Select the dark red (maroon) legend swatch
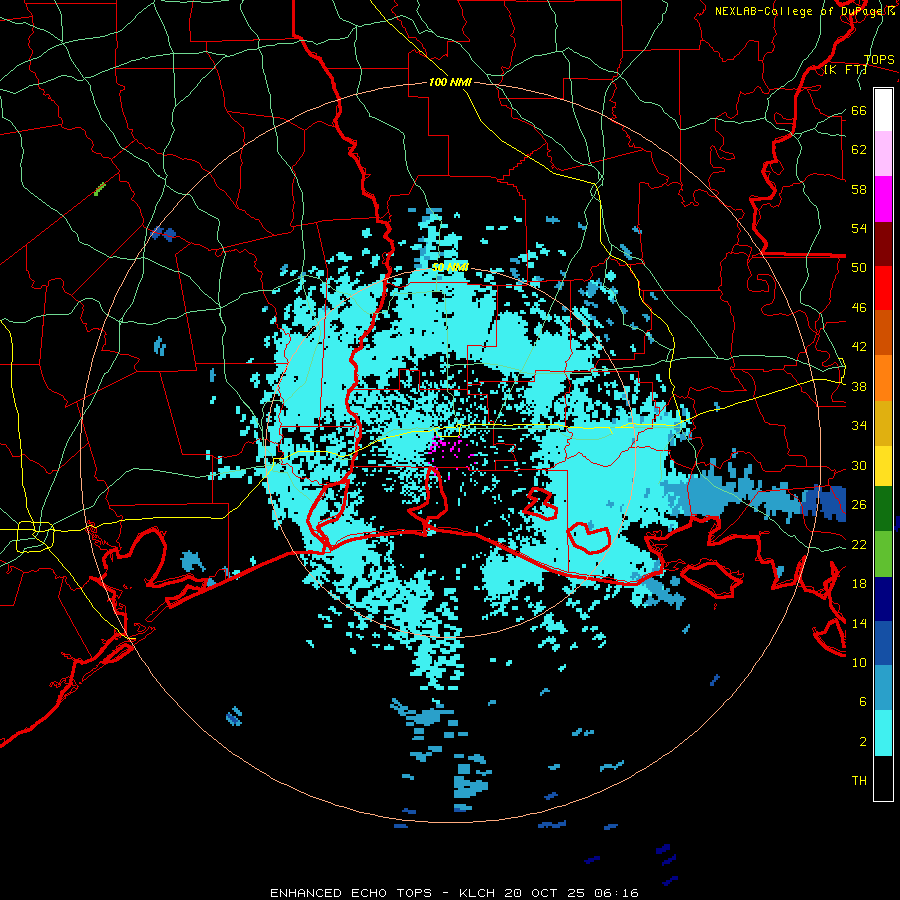 tap(883, 244)
